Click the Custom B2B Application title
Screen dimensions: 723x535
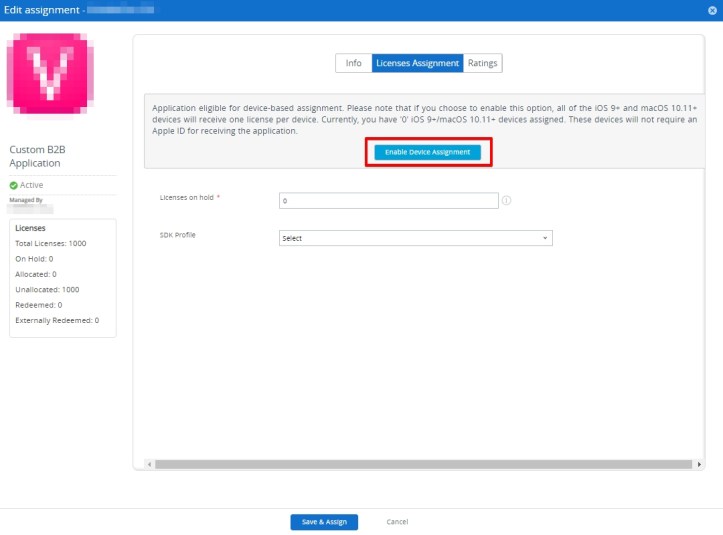(x=37, y=156)
